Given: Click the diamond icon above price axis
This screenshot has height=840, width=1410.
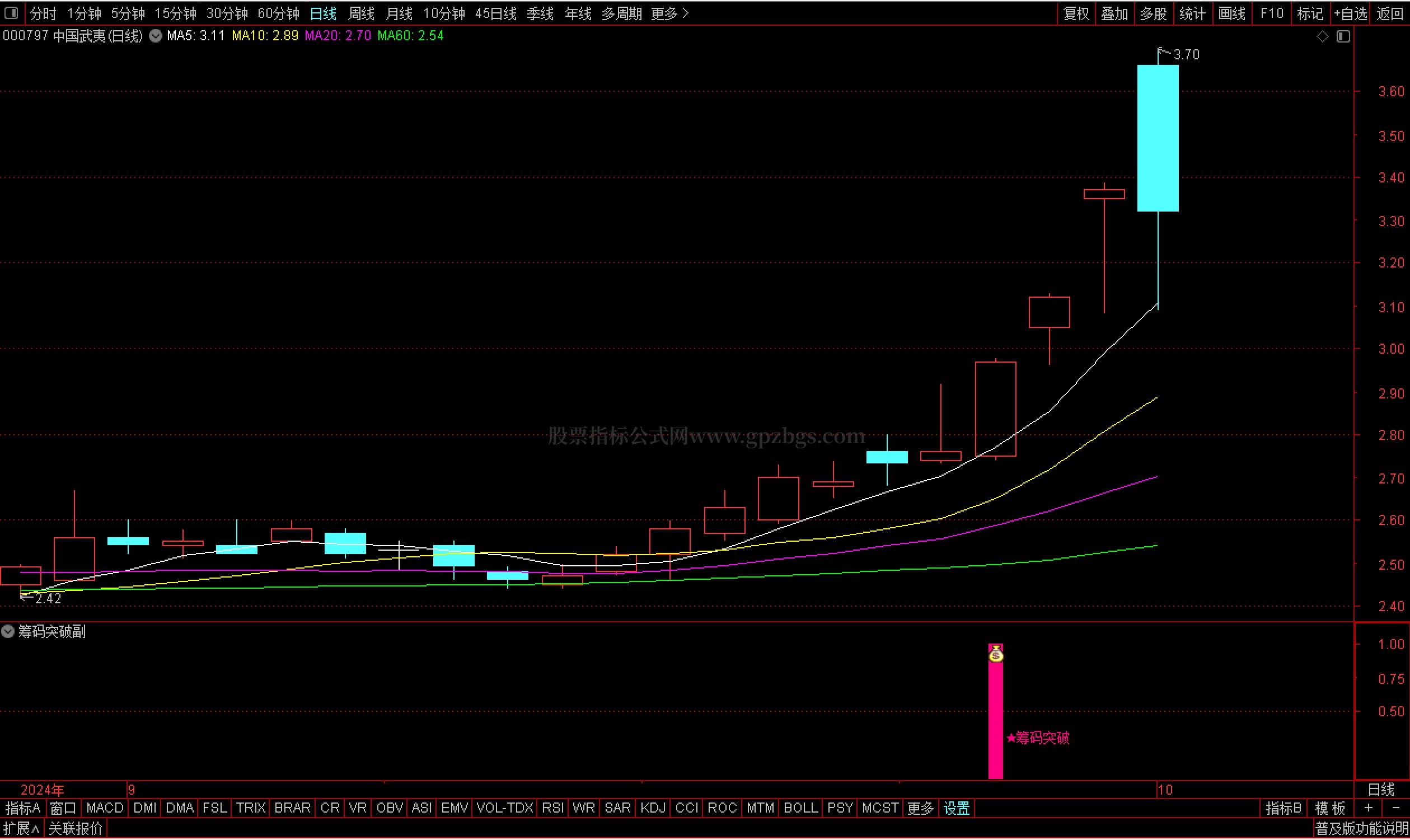Looking at the screenshot, I should [x=1322, y=36].
